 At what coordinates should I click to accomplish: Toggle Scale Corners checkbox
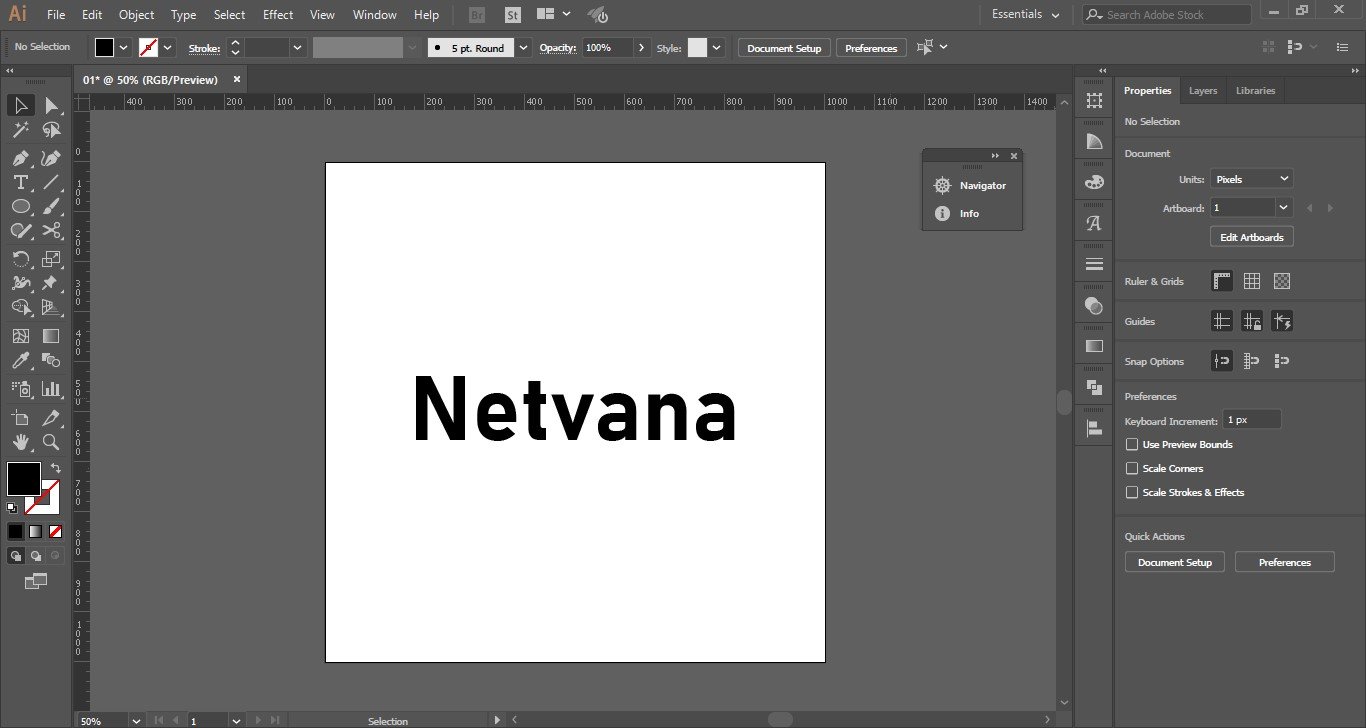pyautogui.click(x=1132, y=468)
